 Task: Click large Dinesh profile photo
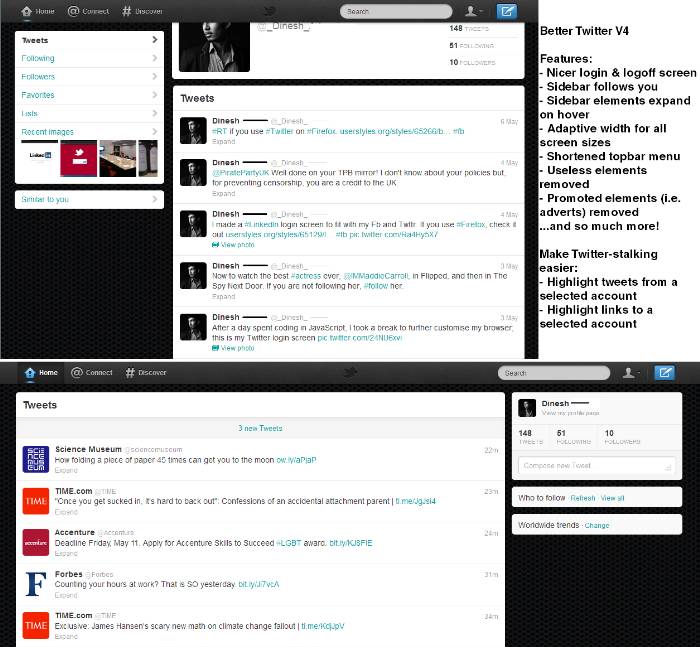point(214,47)
